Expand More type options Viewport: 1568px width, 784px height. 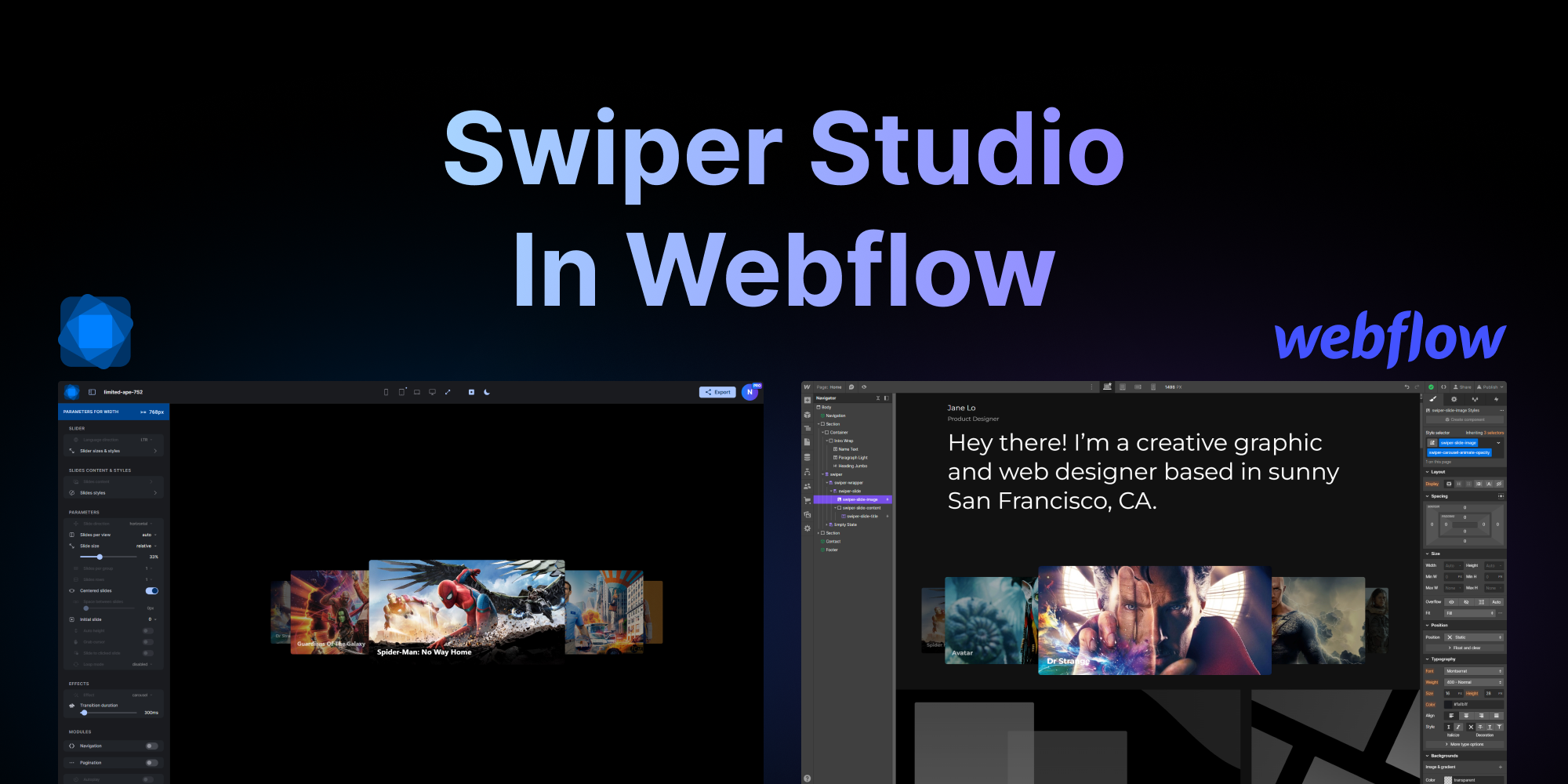tap(1465, 745)
